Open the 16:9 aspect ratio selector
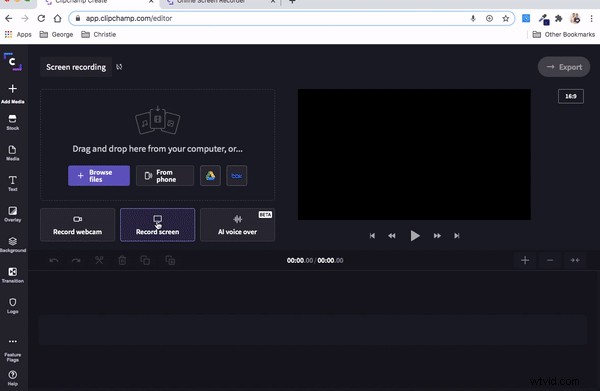This screenshot has height=391, width=600. pyautogui.click(x=571, y=96)
